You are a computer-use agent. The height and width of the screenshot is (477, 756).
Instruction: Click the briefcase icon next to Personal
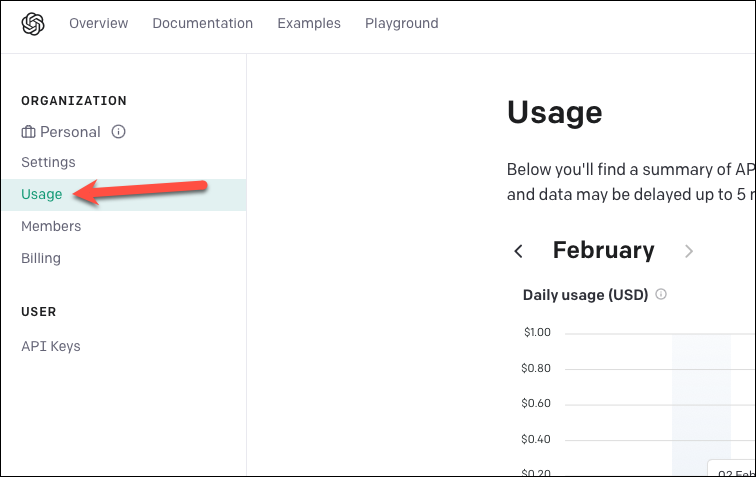[x=28, y=132]
